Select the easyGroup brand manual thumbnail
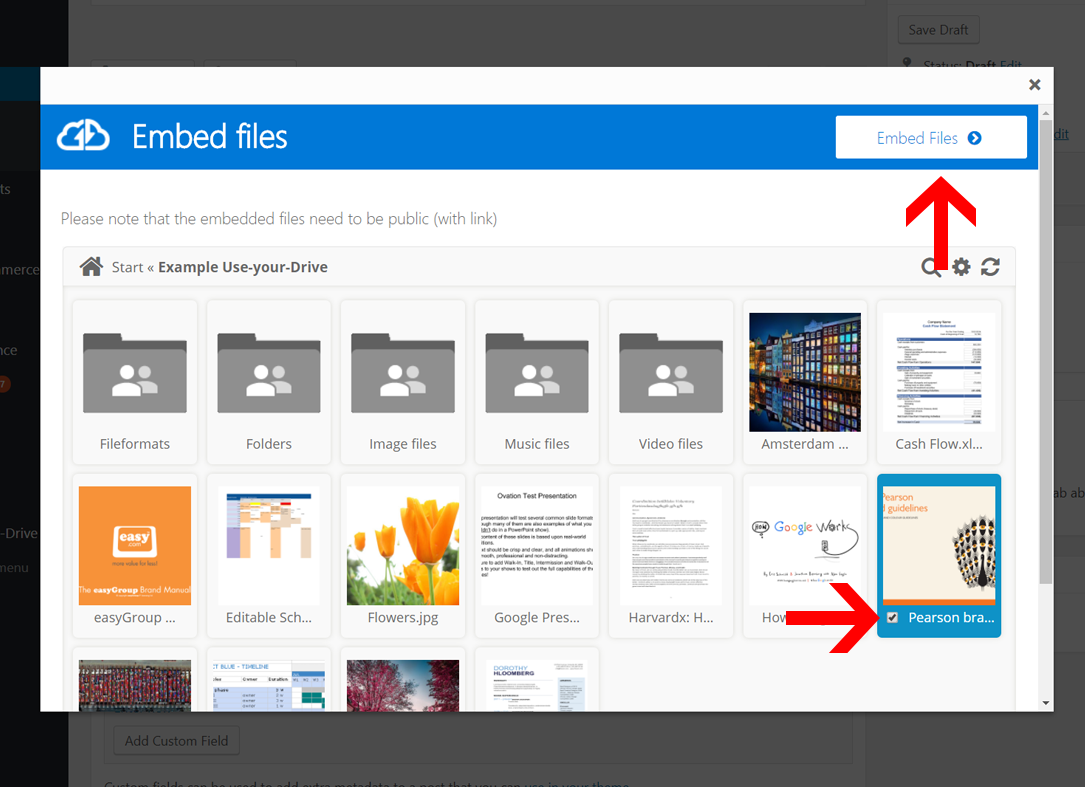This screenshot has width=1085, height=787. click(x=135, y=545)
